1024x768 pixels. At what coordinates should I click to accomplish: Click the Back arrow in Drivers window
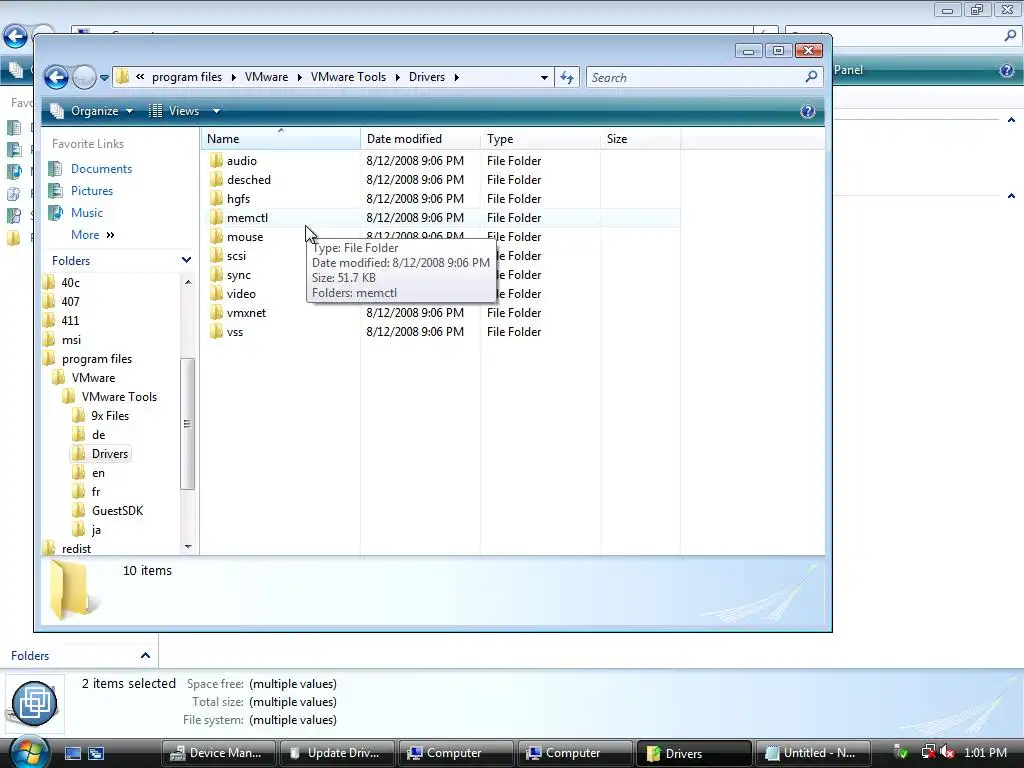pyautogui.click(x=56, y=78)
